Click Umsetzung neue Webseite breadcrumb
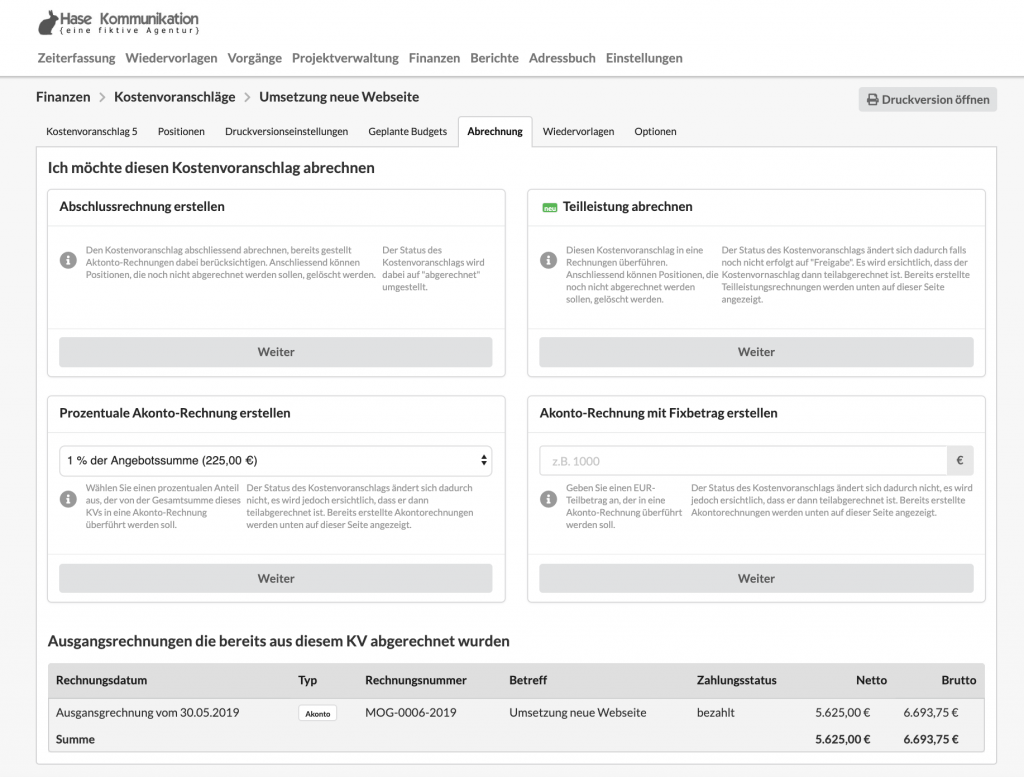Viewport: 1024px width, 777px height. pos(339,97)
